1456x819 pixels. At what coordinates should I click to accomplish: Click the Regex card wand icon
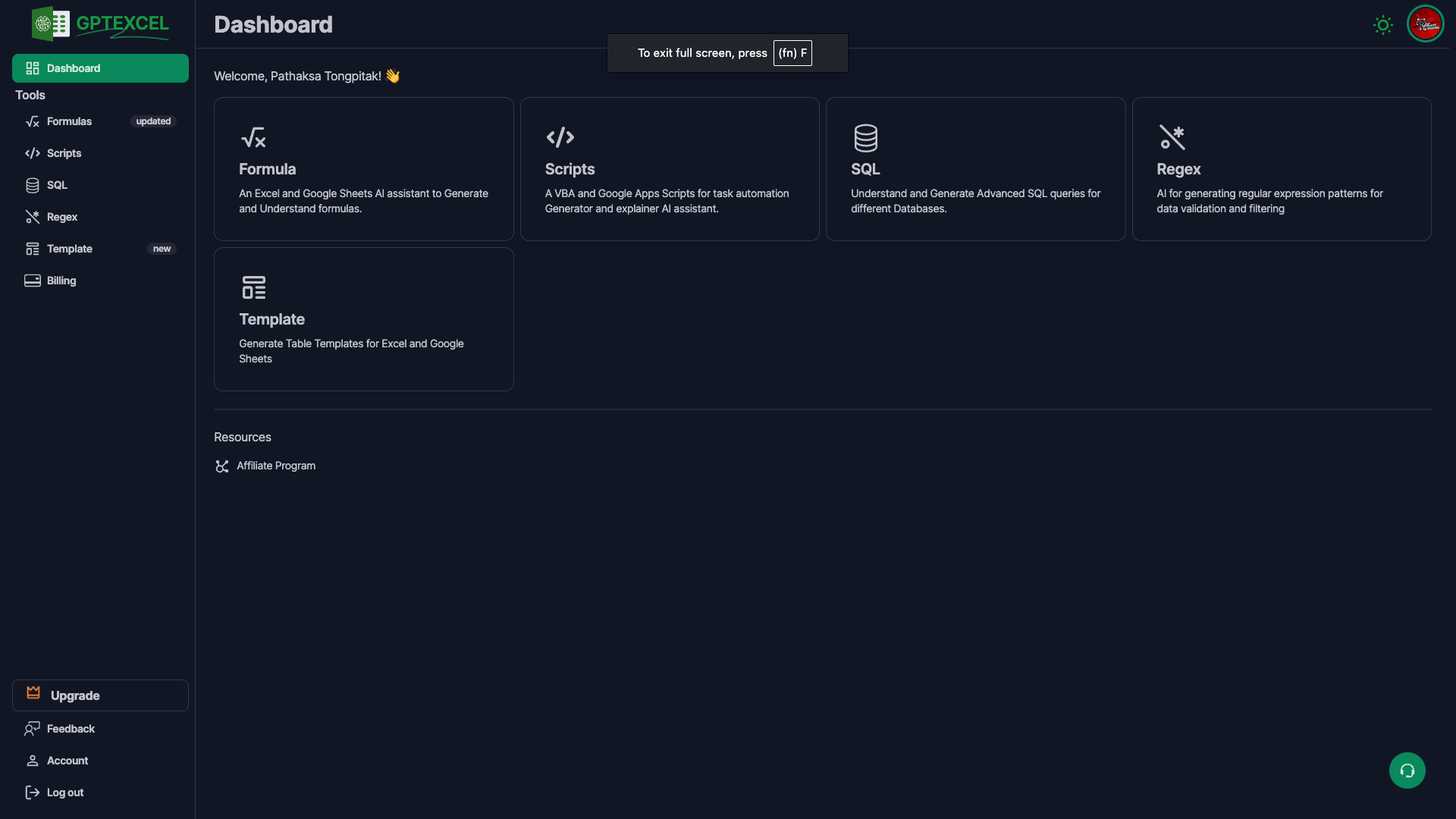[1172, 137]
